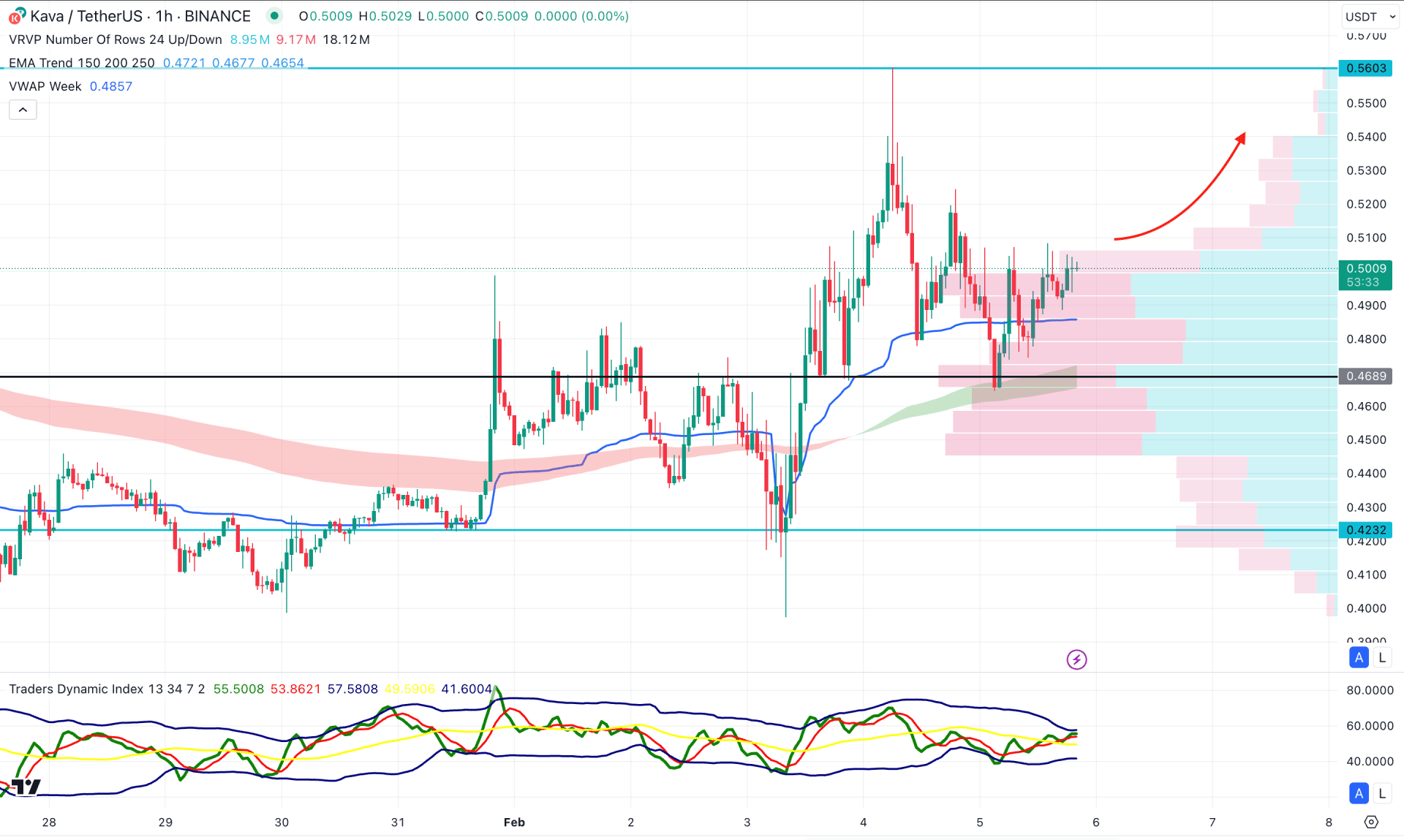Toggle auto scale A on main chart
Image resolution: width=1404 pixels, height=840 pixels.
tap(1359, 657)
